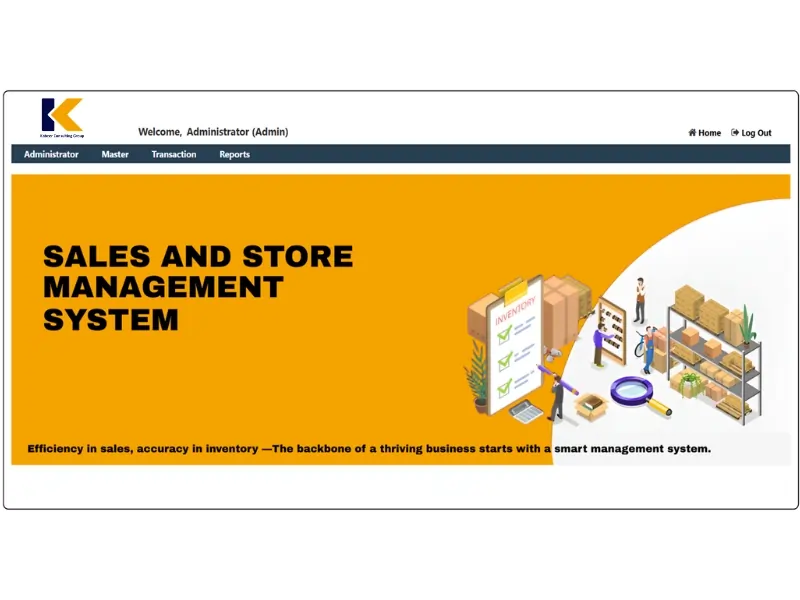Expand the Transaction menu
800x600 pixels.
(174, 154)
